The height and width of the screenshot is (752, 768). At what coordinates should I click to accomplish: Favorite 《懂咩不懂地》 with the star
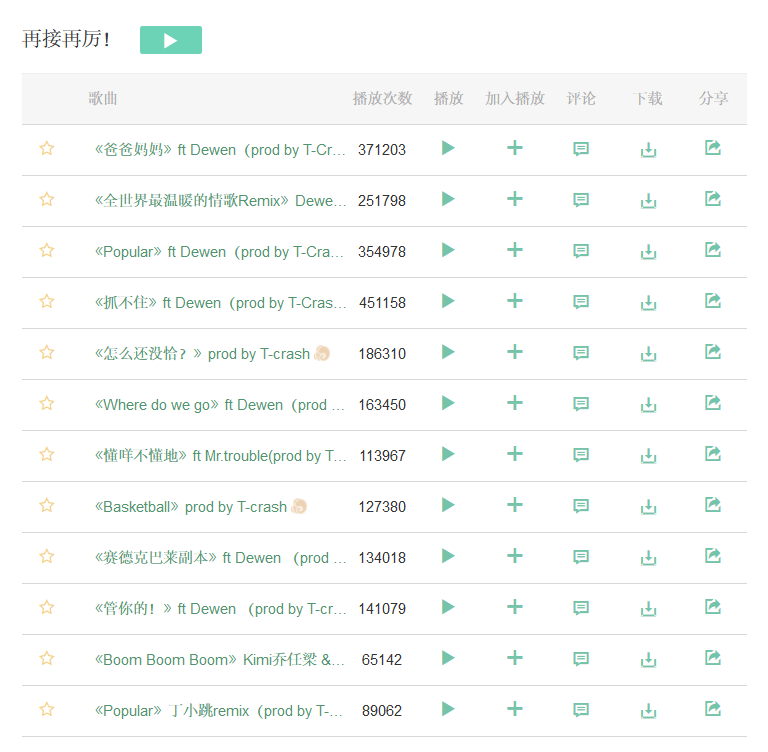47,454
